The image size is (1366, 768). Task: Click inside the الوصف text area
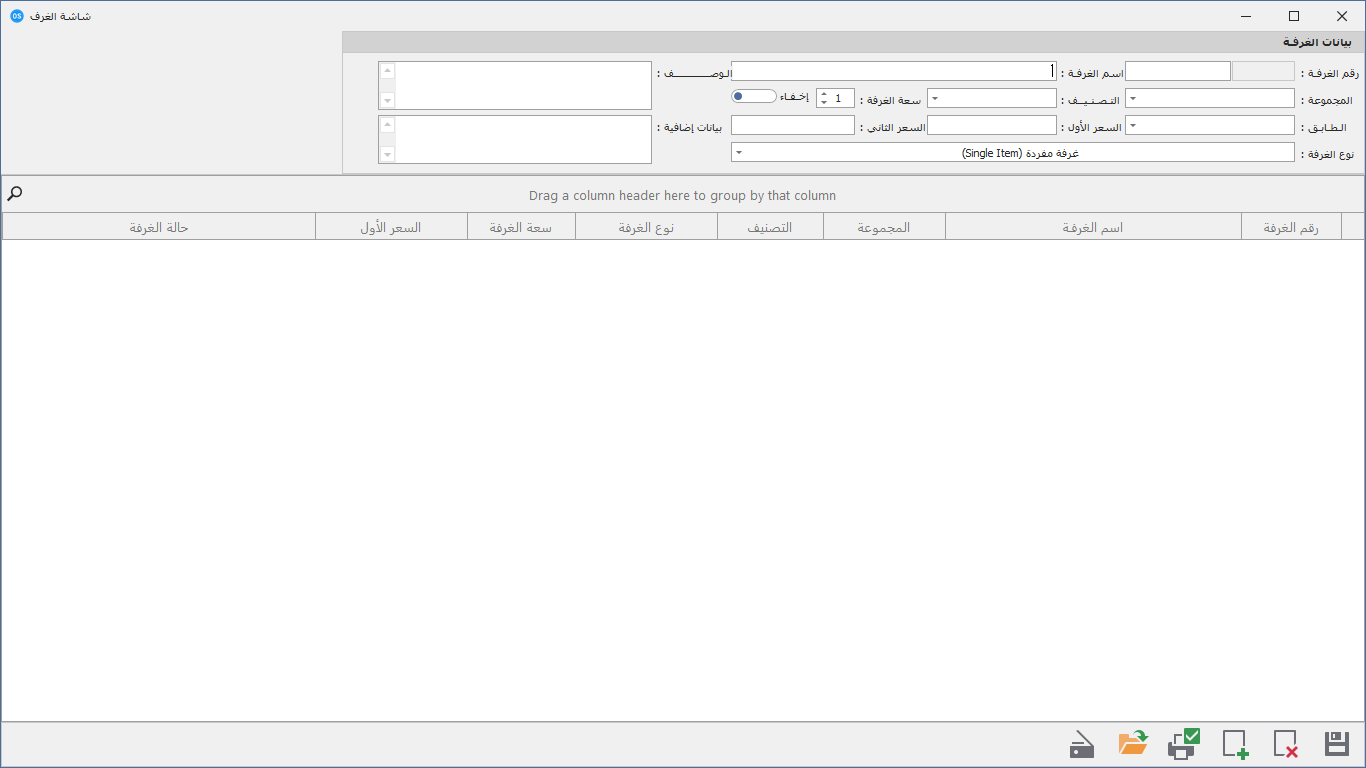coord(515,86)
